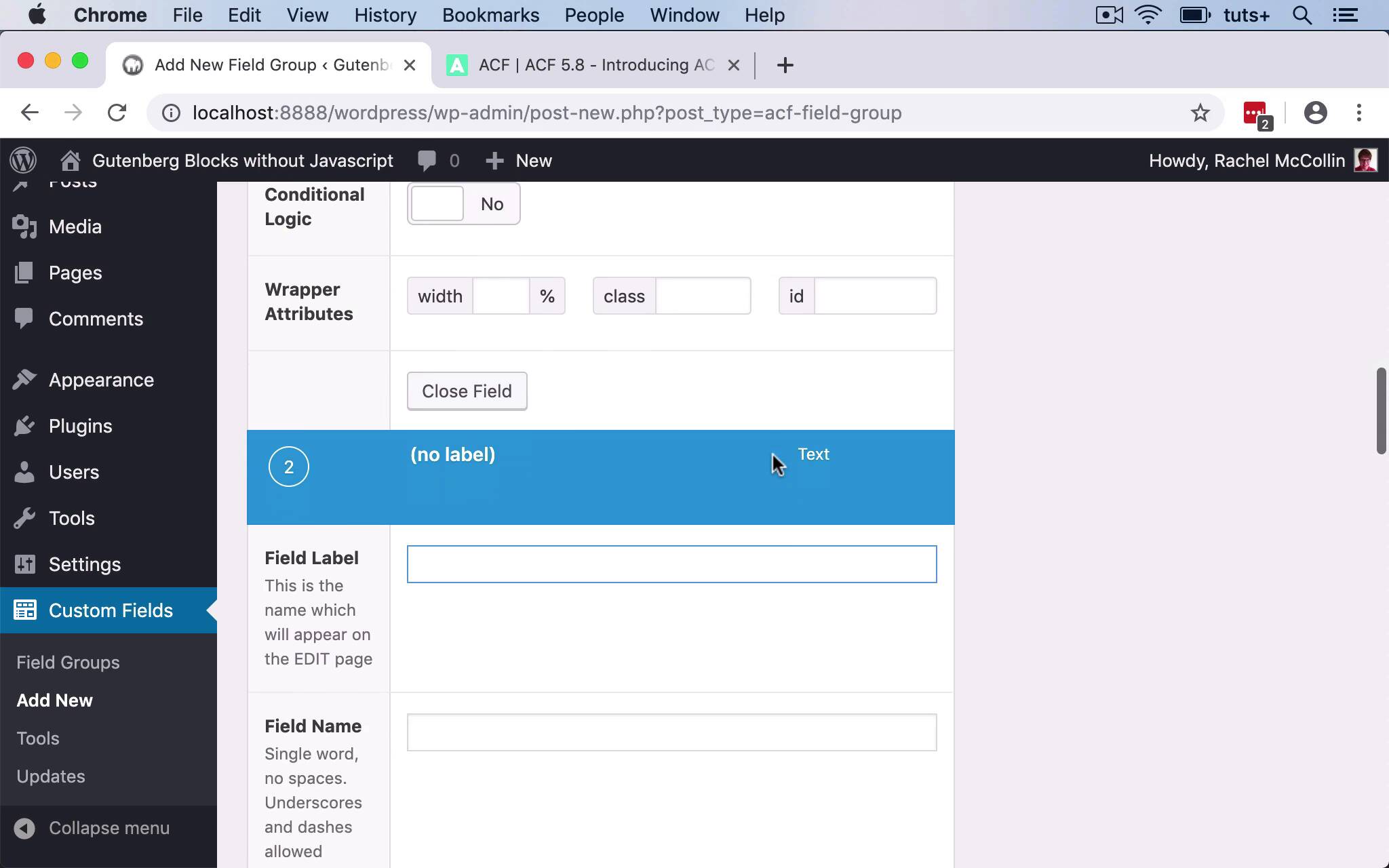Open the + New dropdown in admin bar
This screenshot has height=868, width=1389.
(x=519, y=161)
